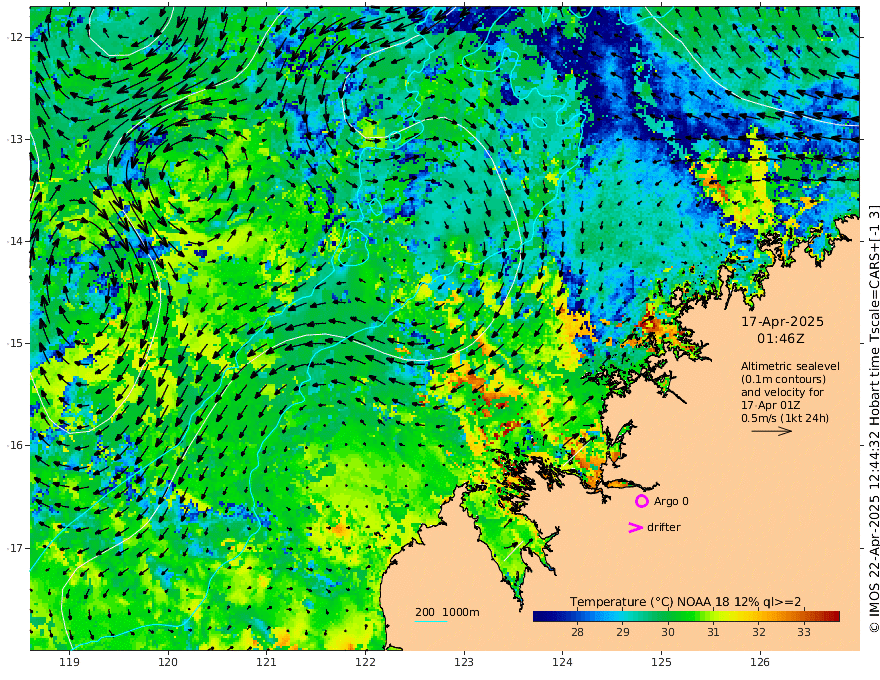The width and height of the screenshot is (880, 680).
Task: Click the temperature color bar at 33°C
Action: pyautogui.click(x=804, y=616)
